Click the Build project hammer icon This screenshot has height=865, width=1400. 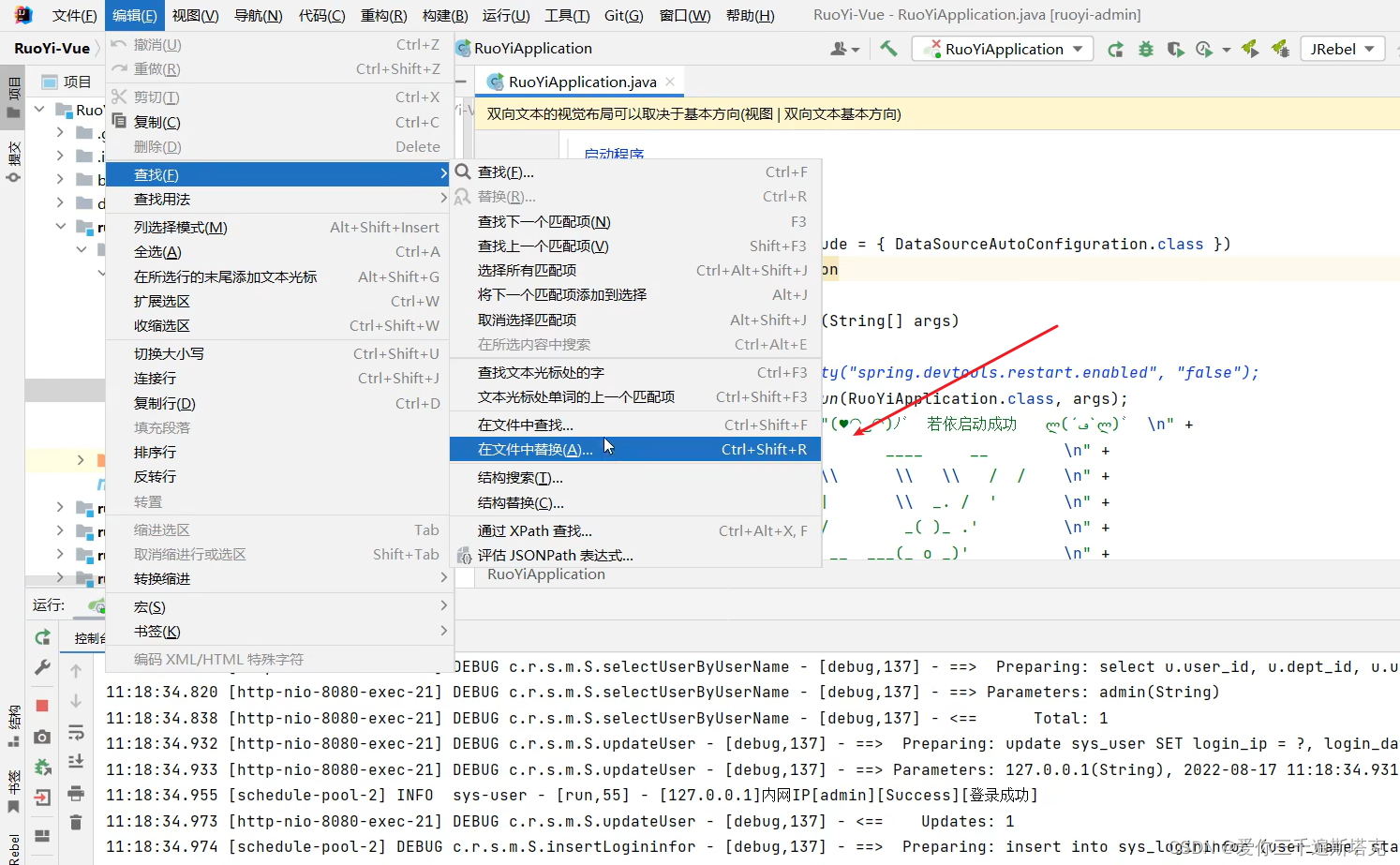[x=888, y=49]
